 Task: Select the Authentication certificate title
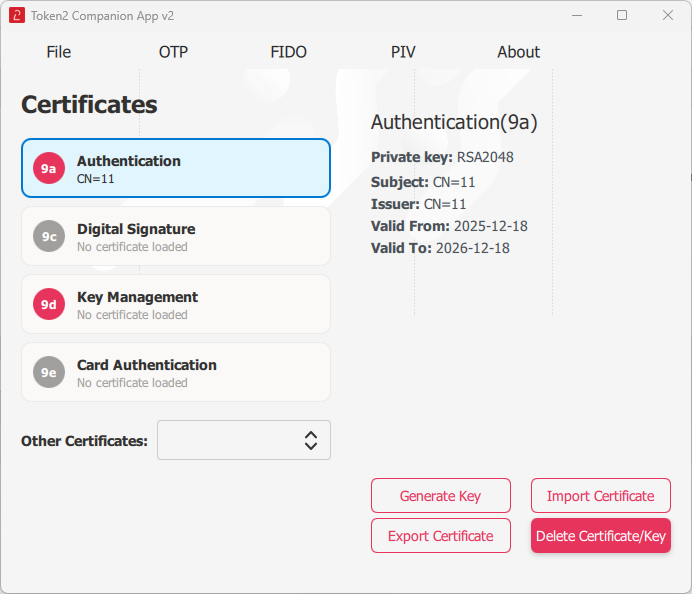tap(129, 161)
